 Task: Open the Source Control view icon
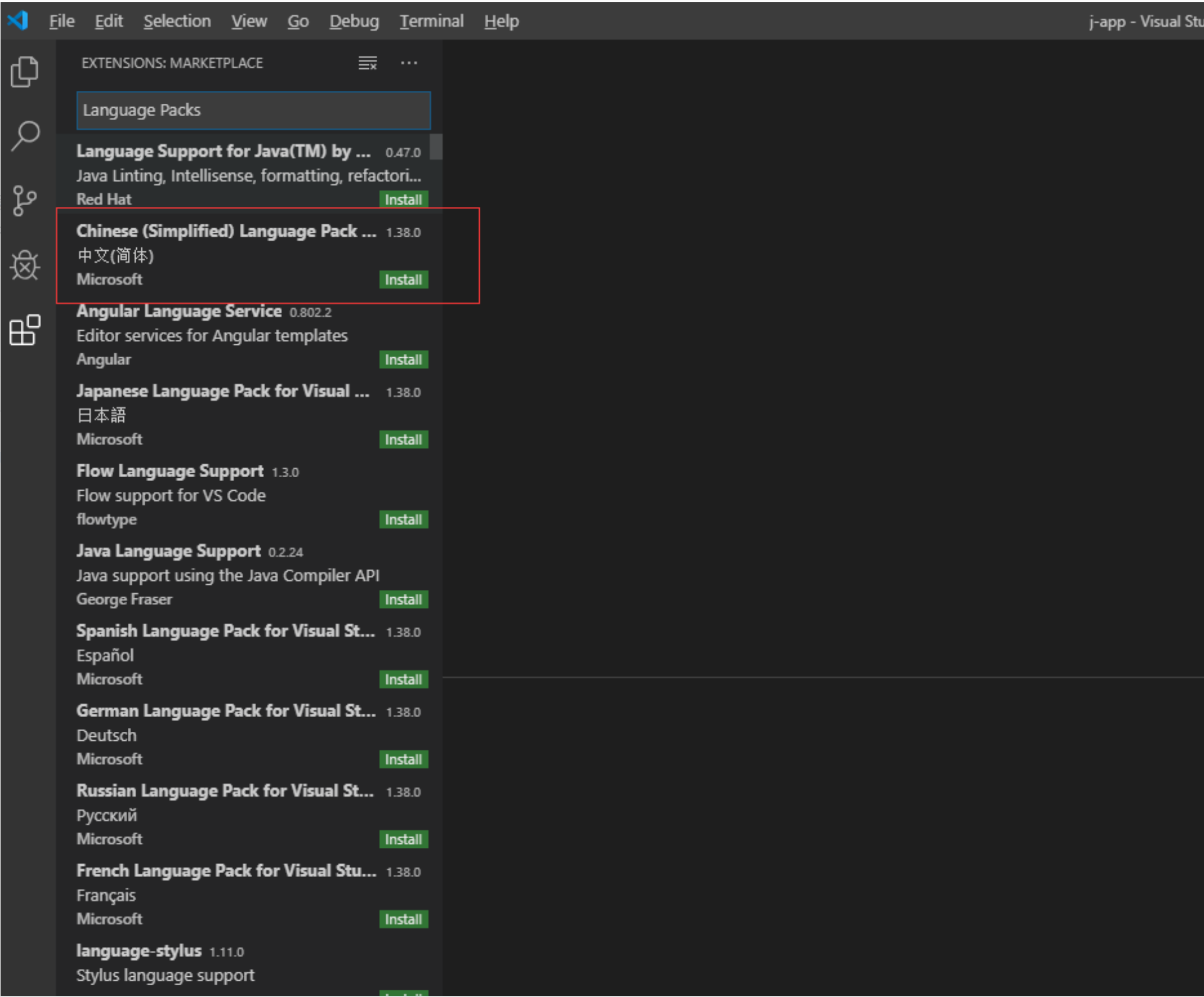coord(25,201)
